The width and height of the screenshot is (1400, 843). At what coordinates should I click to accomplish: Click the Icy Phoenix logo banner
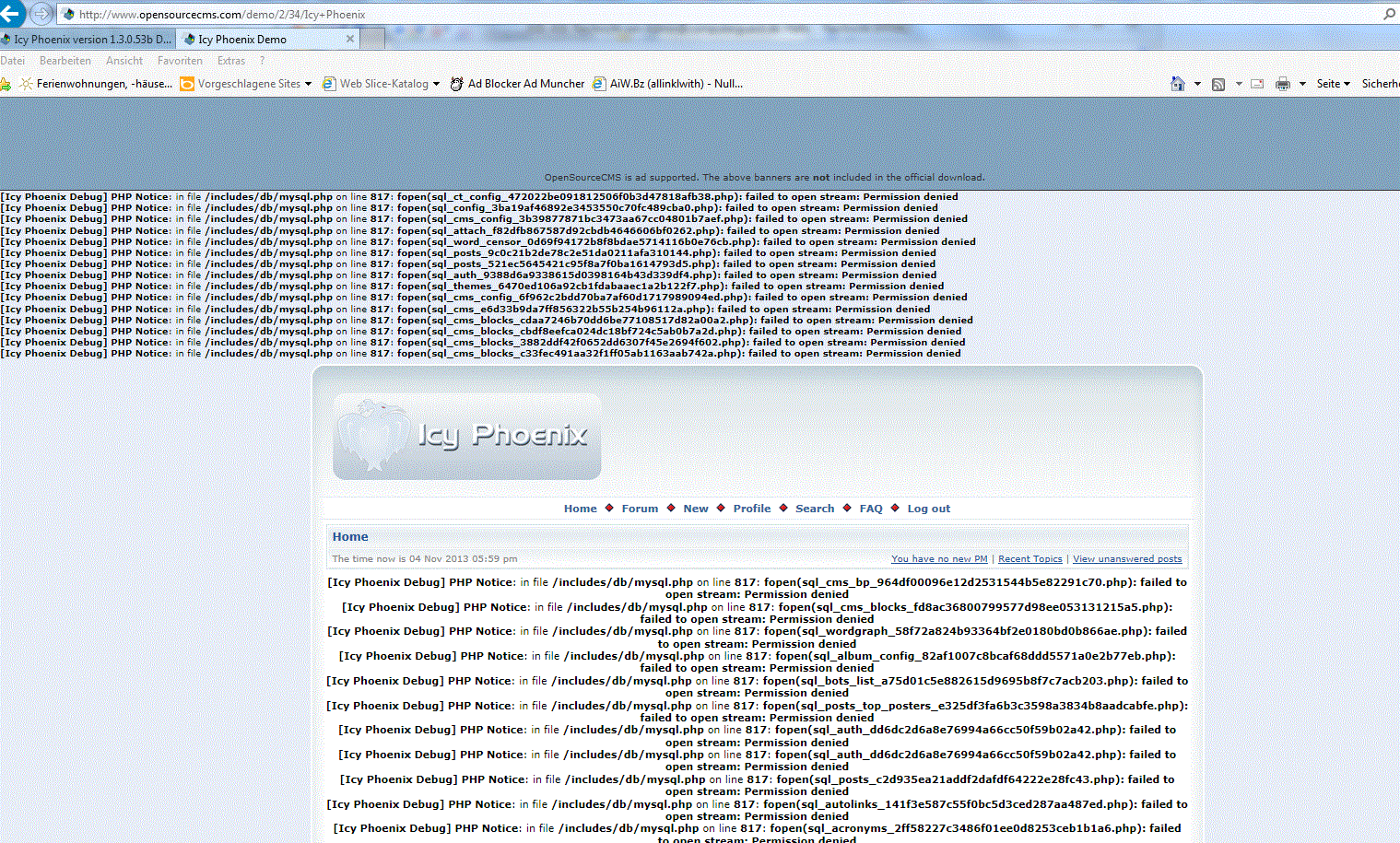(x=467, y=437)
